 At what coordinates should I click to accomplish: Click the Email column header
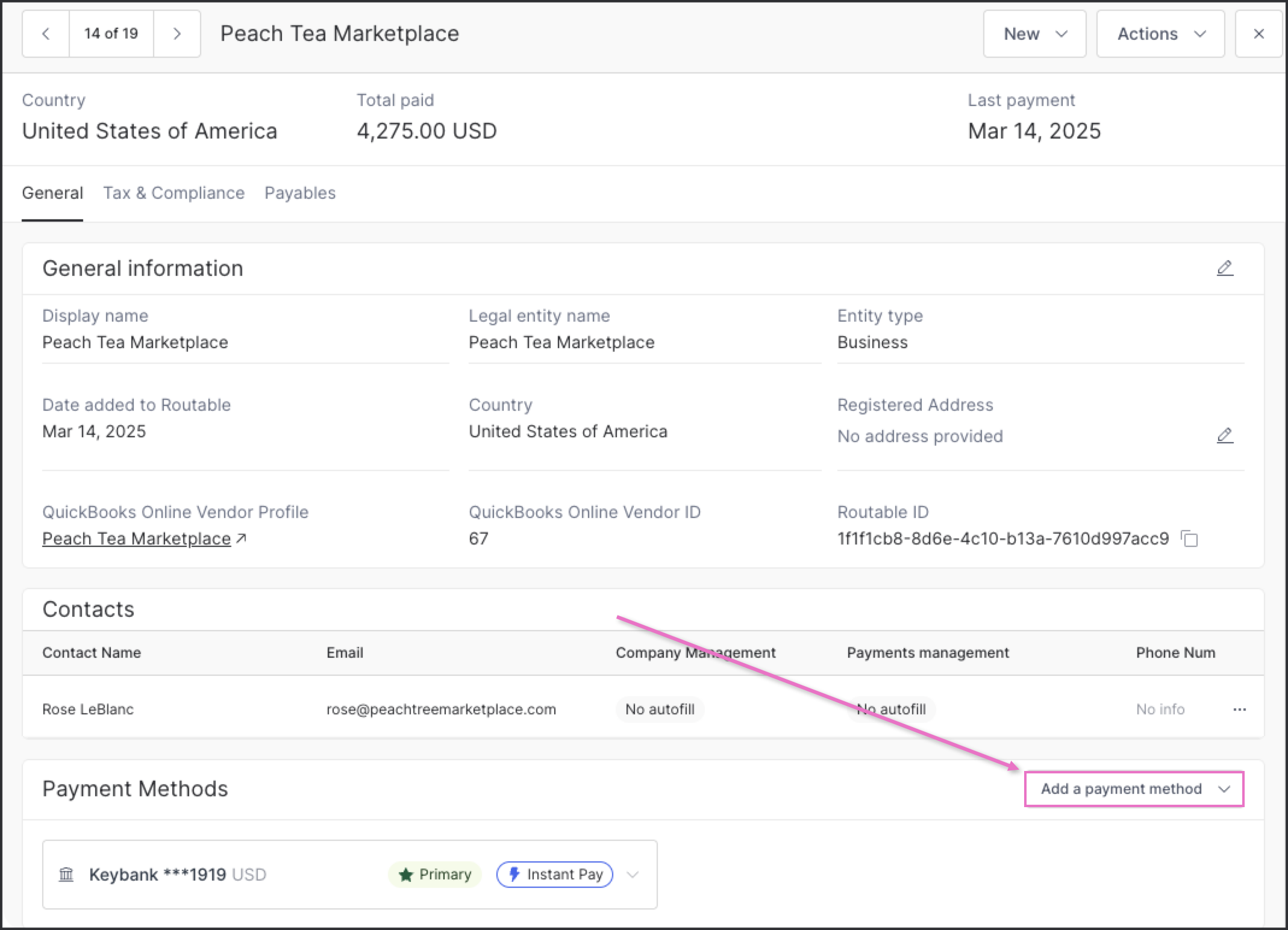click(x=345, y=653)
